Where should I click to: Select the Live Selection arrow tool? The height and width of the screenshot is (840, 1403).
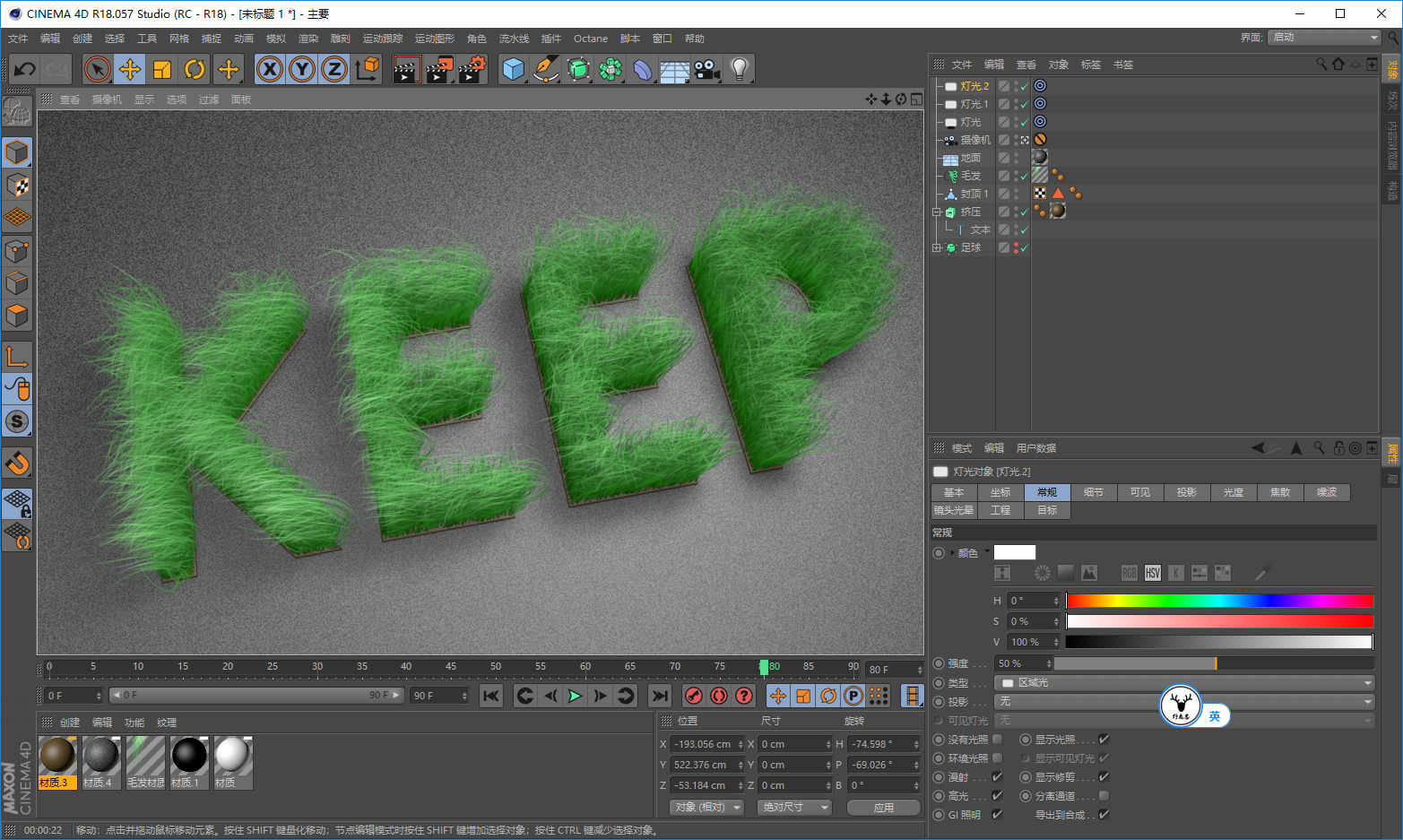coord(98,69)
